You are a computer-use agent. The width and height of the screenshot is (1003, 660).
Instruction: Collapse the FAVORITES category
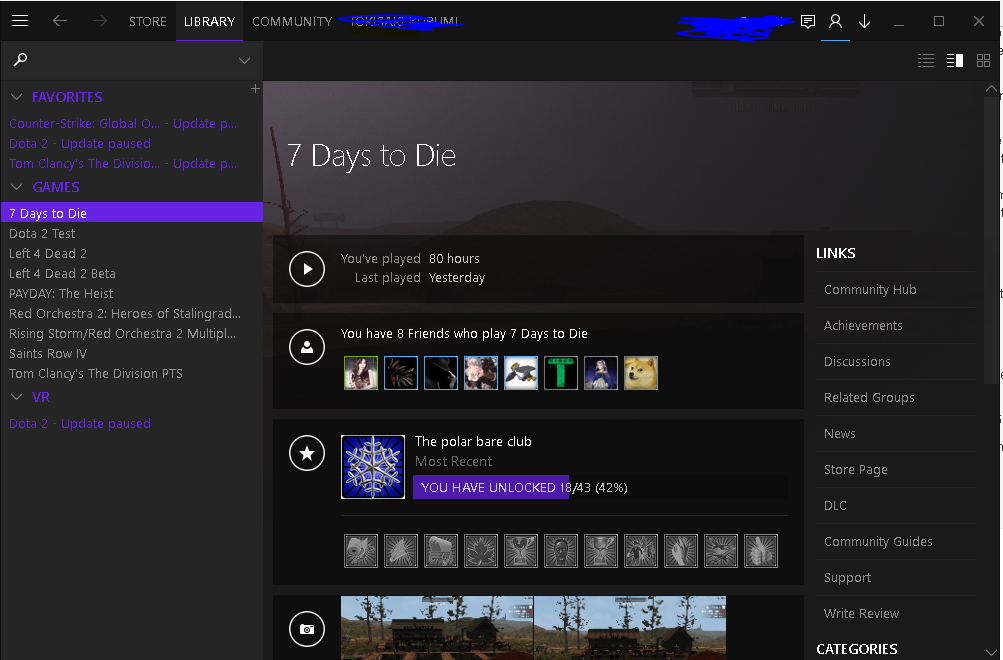click(17, 97)
